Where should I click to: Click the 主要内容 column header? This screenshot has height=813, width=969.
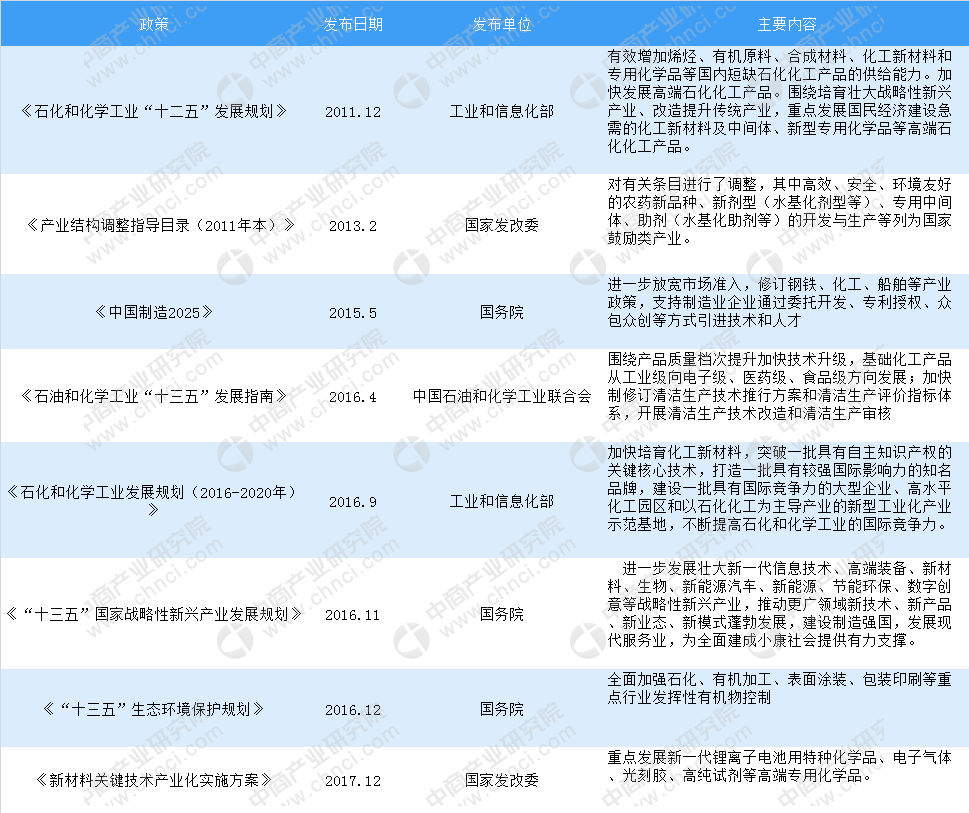787,24
